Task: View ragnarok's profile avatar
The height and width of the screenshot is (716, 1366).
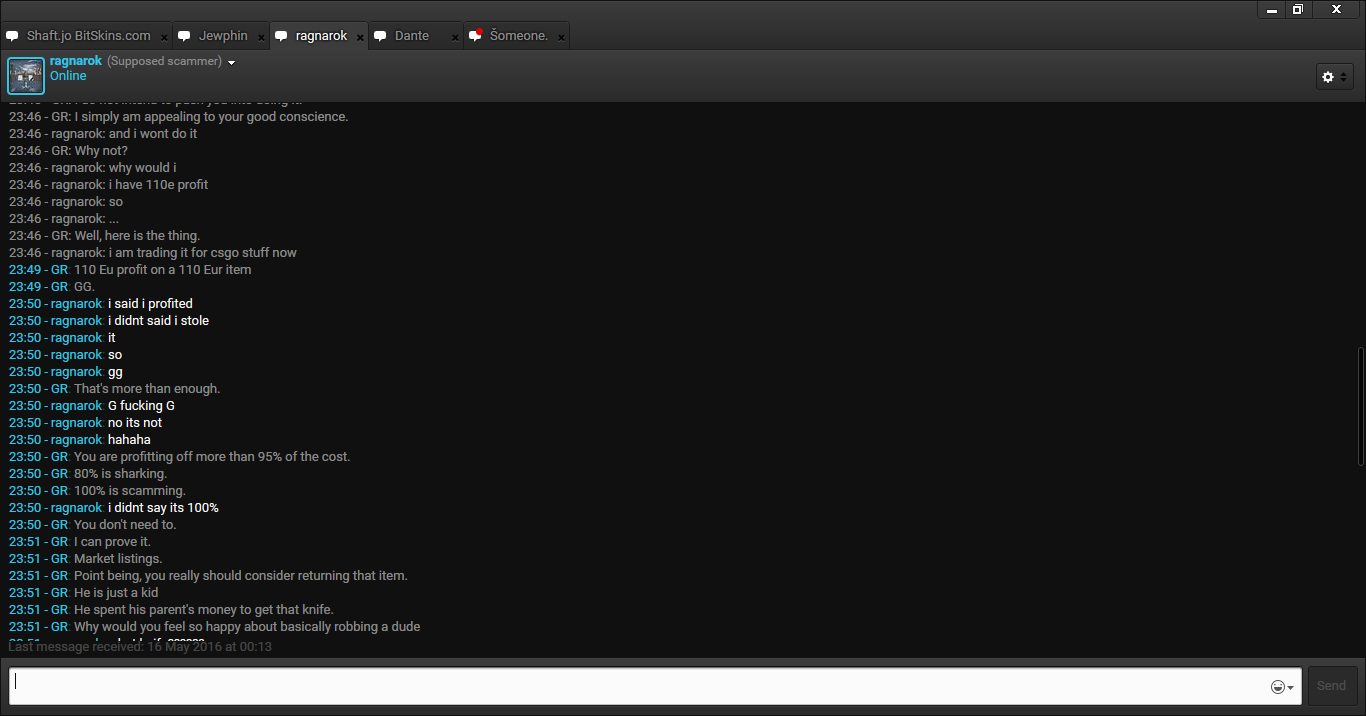Action: coord(26,76)
